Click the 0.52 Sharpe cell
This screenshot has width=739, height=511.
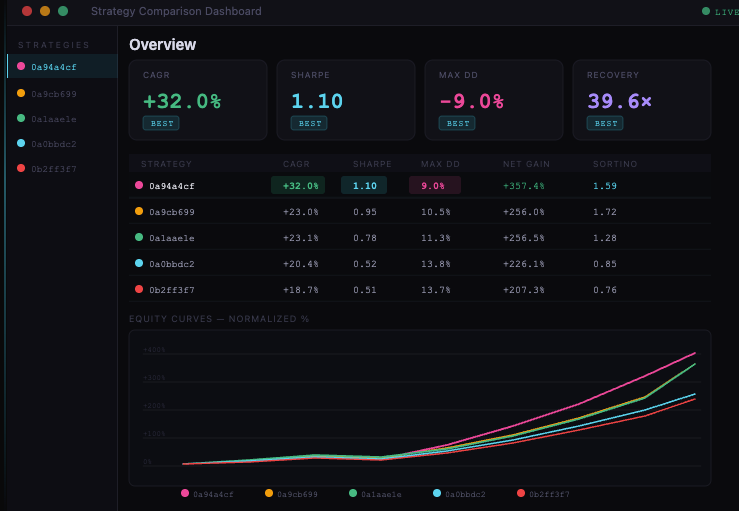[365, 264]
